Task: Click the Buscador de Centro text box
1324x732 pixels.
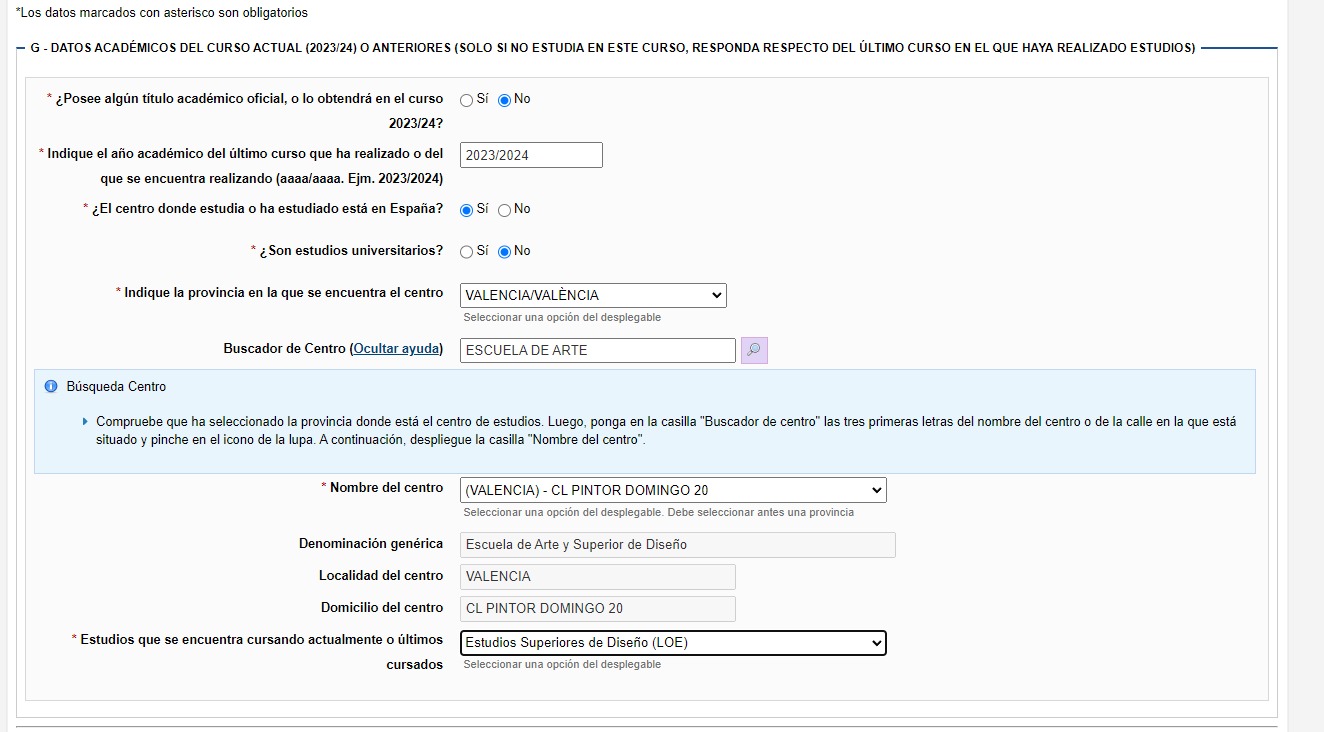Action: (x=597, y=350)
